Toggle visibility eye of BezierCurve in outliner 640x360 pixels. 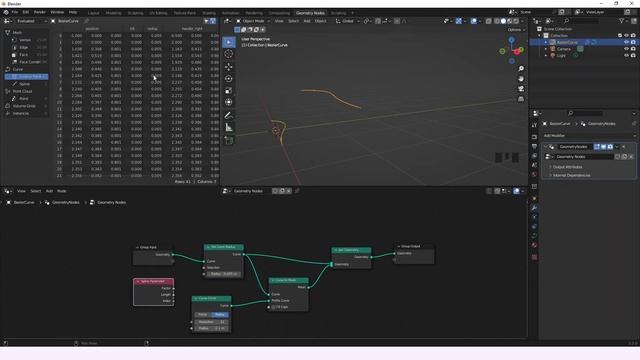click(x=626, y=42)
